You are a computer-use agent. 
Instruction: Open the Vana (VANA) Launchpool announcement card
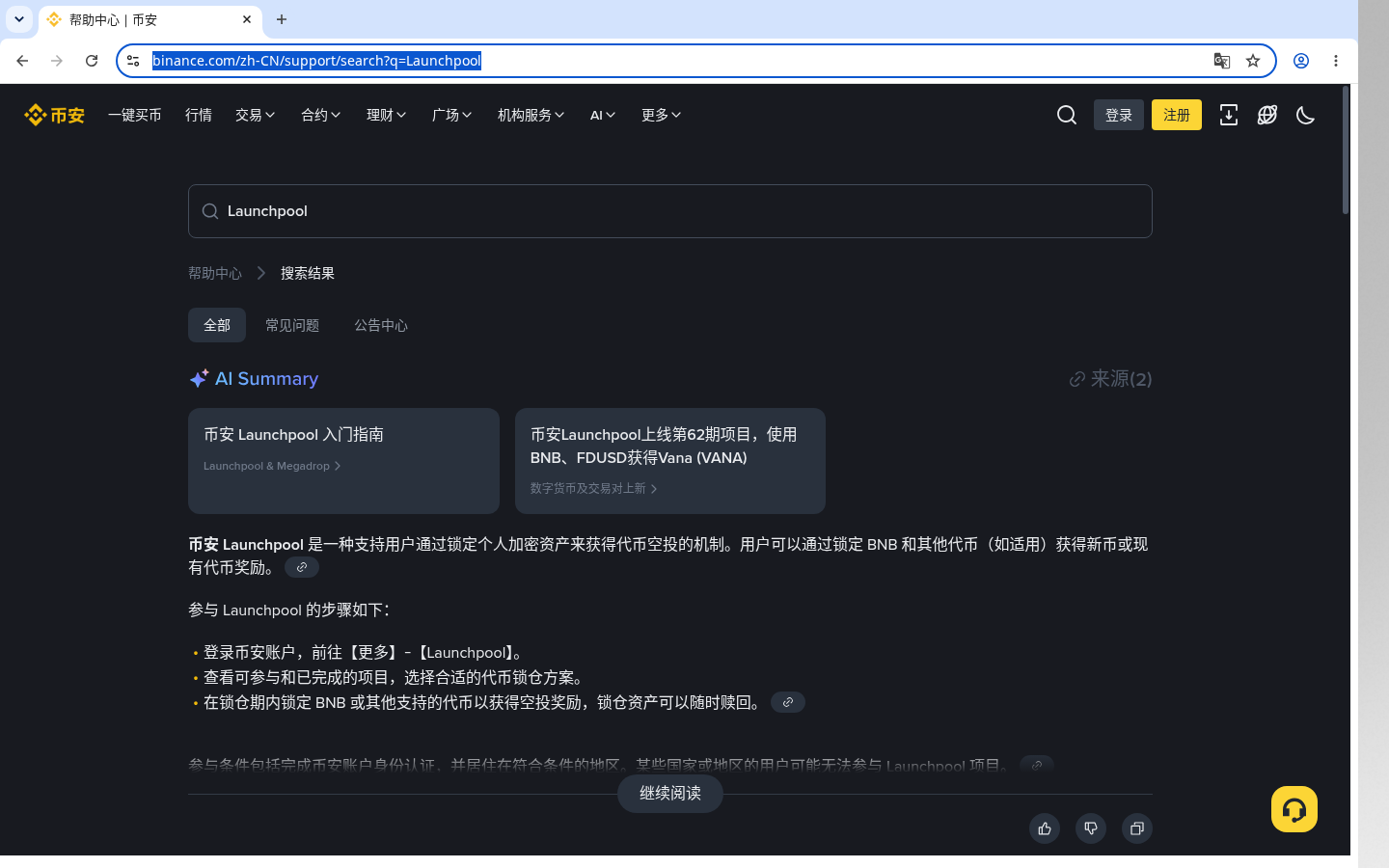pos(670,461)
